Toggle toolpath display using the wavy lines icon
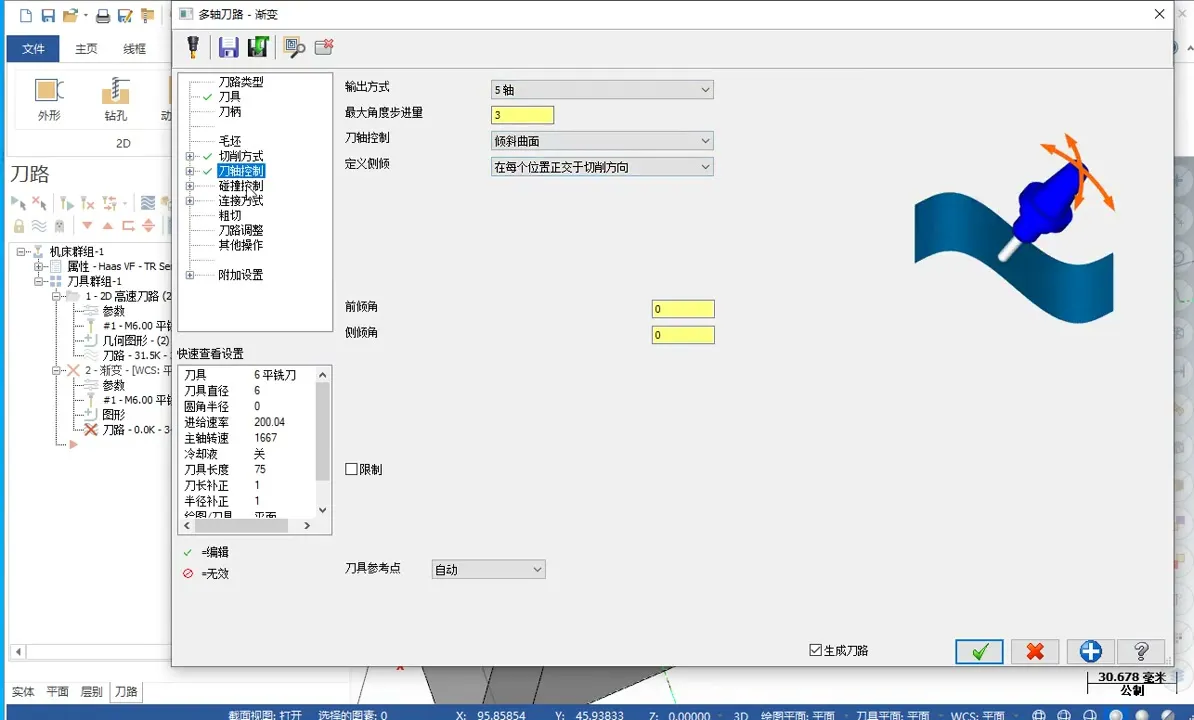 click(x=148, y=203)
